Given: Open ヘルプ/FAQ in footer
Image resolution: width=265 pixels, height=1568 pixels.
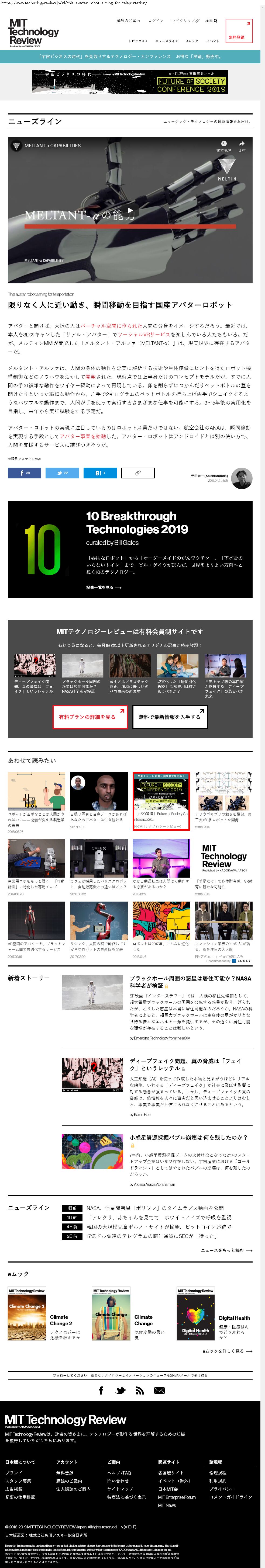Looking at the screenshot, I should click(119, 1473).
